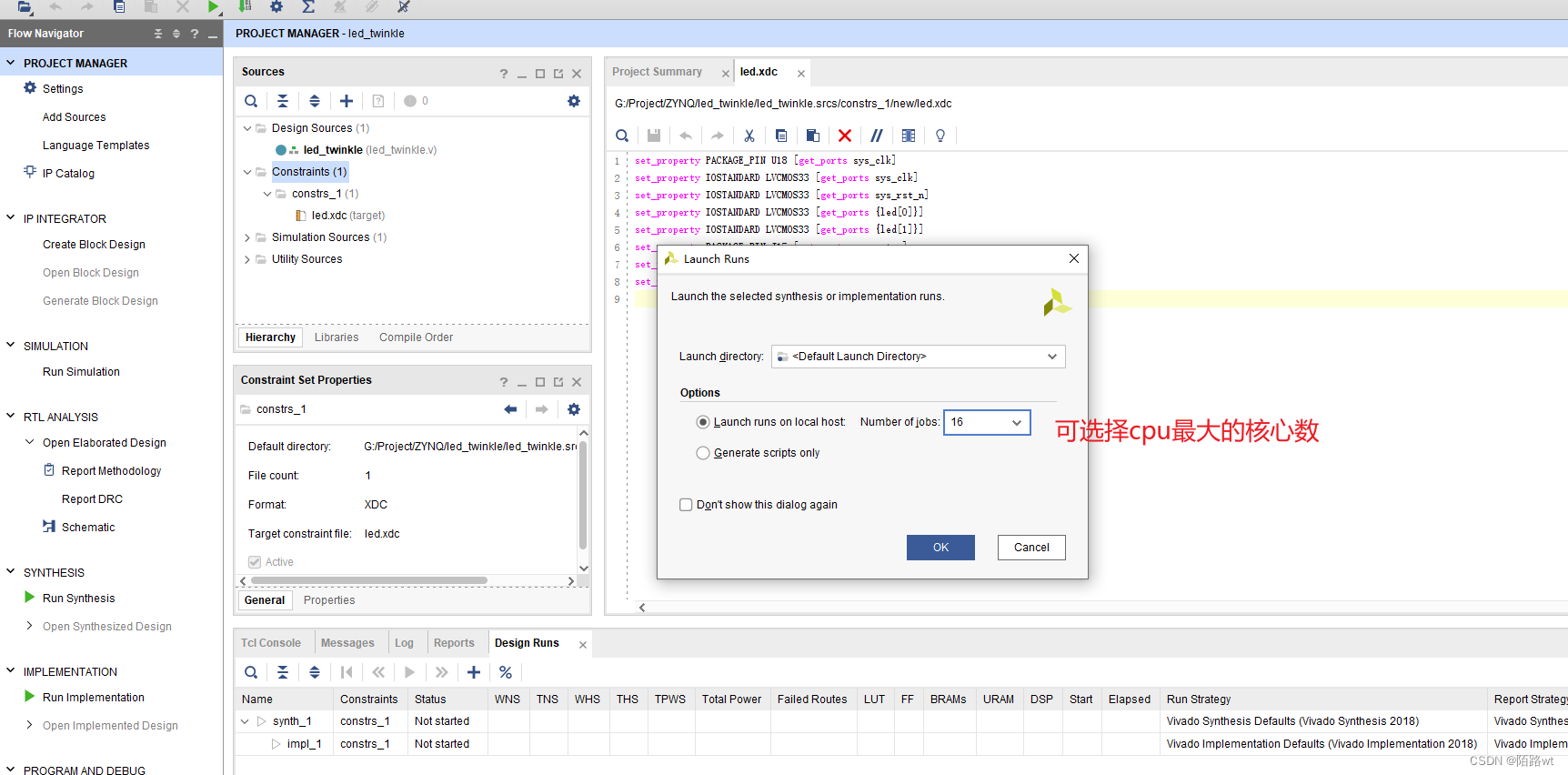Paste into led.xdc editor
This screenshot has height=775, width=1568.
pos(813,136)
